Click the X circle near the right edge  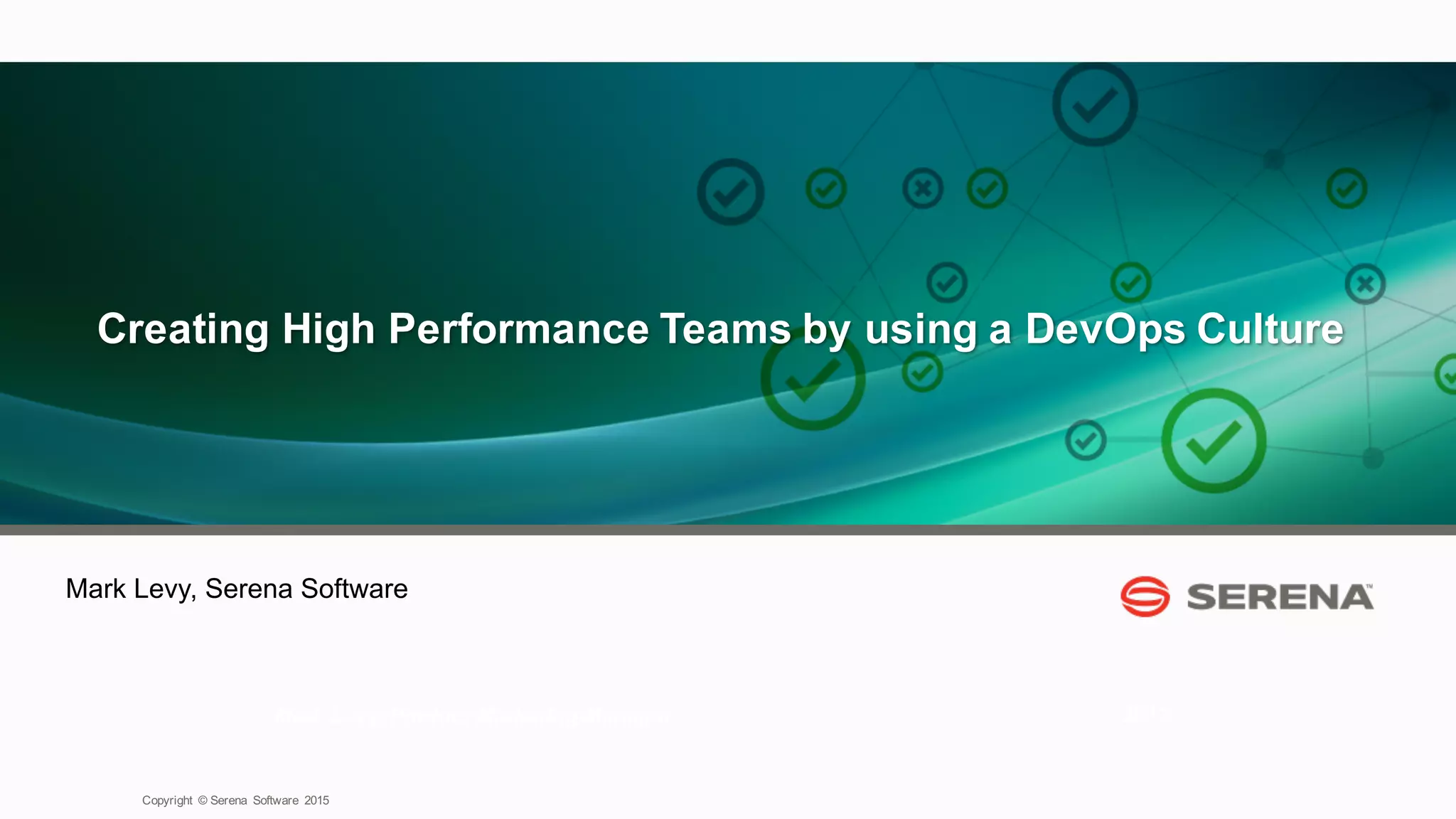click(x=1365, y=284)
